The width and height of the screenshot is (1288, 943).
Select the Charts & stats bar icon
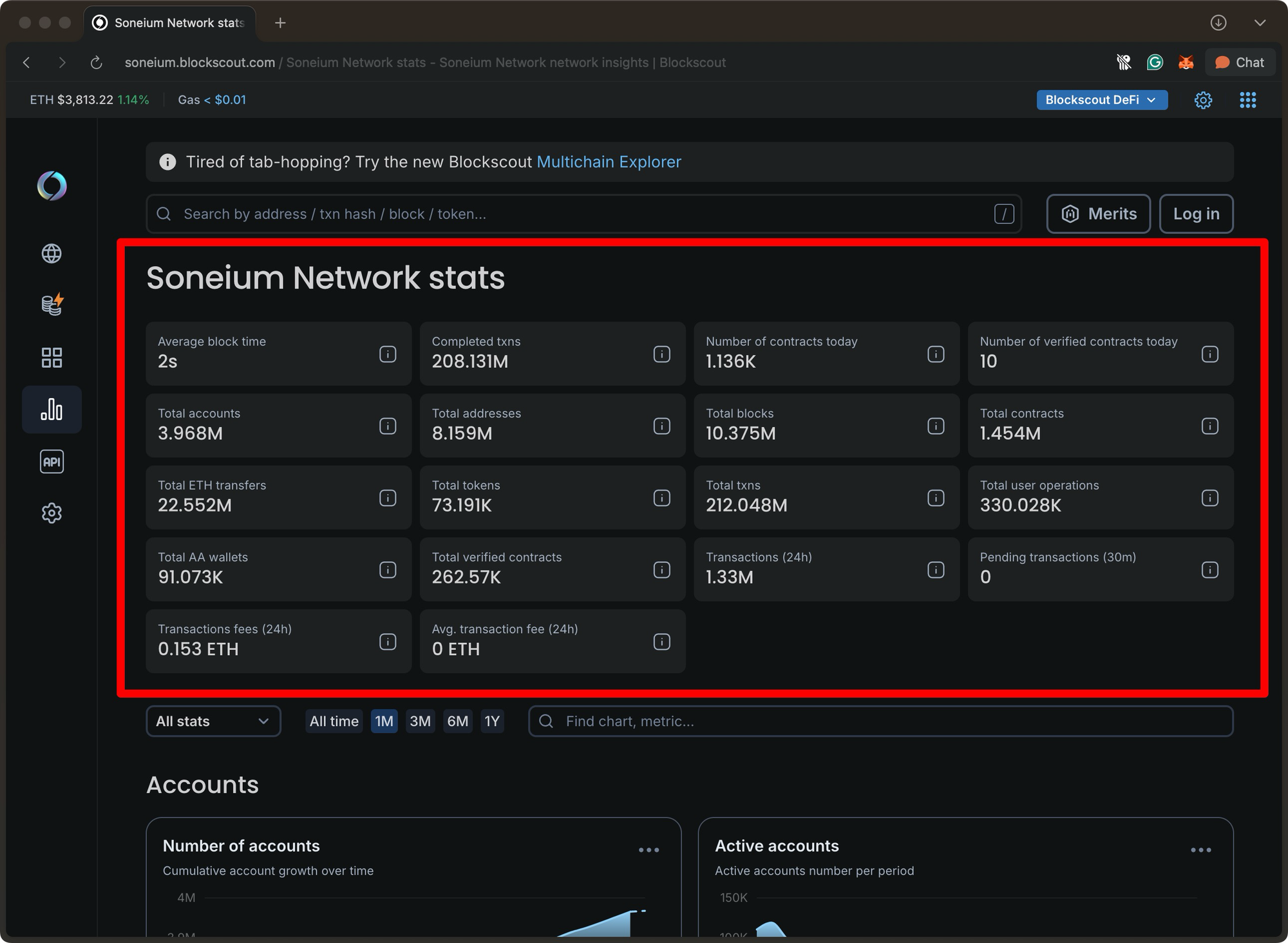52,409
